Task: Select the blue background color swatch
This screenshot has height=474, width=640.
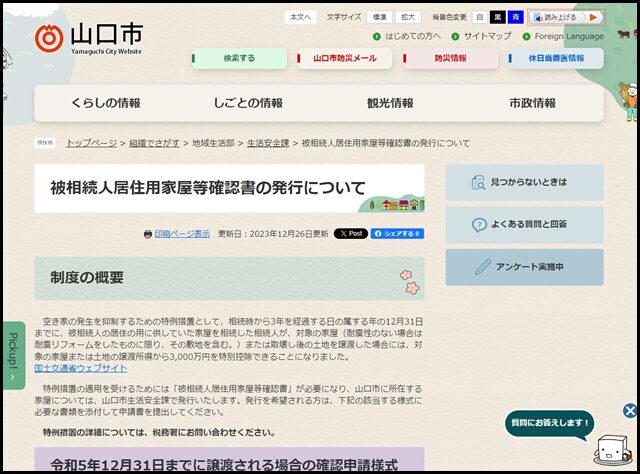Action: click(x=516, y=17)
